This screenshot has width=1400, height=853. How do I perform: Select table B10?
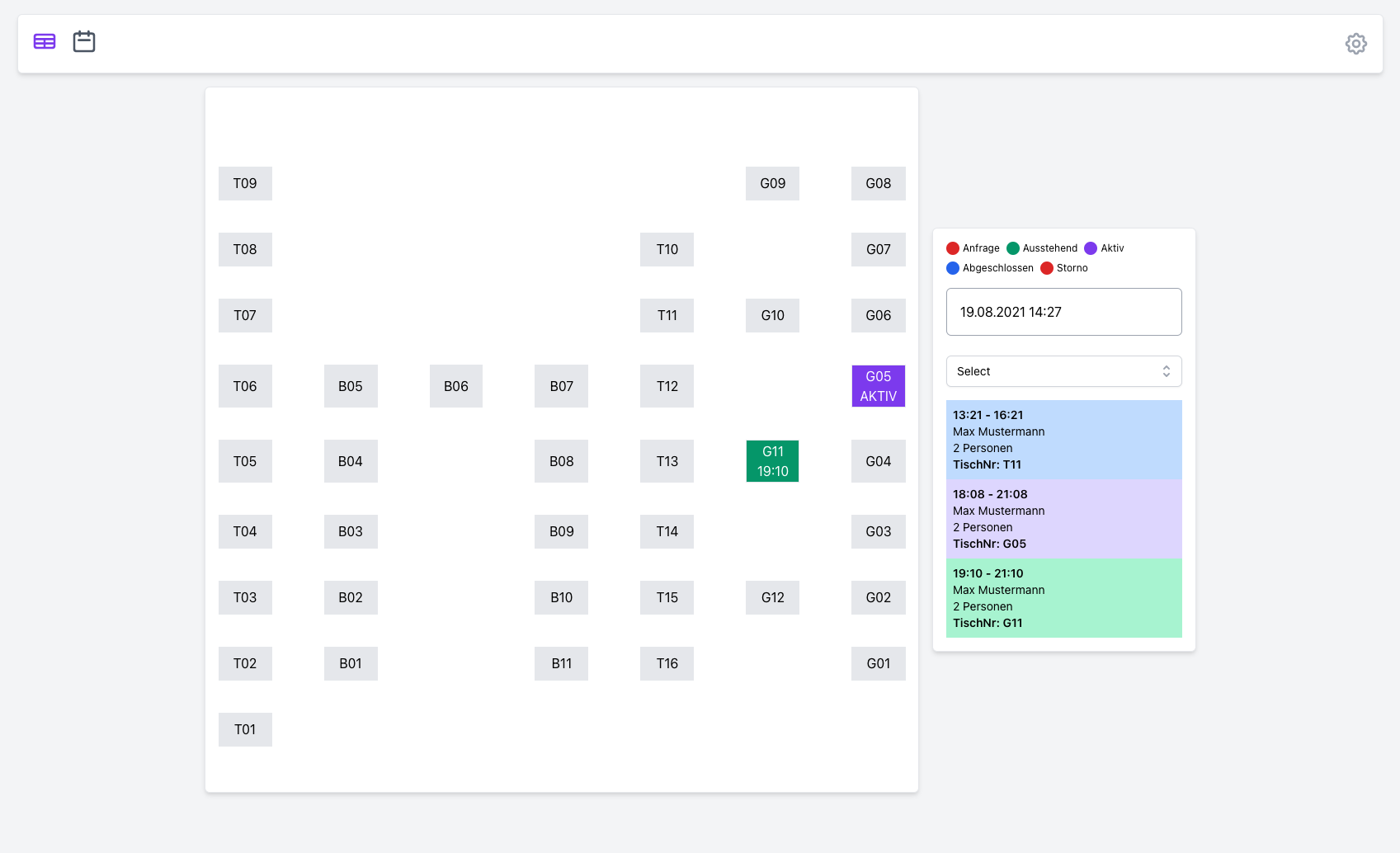coord(562,597)
